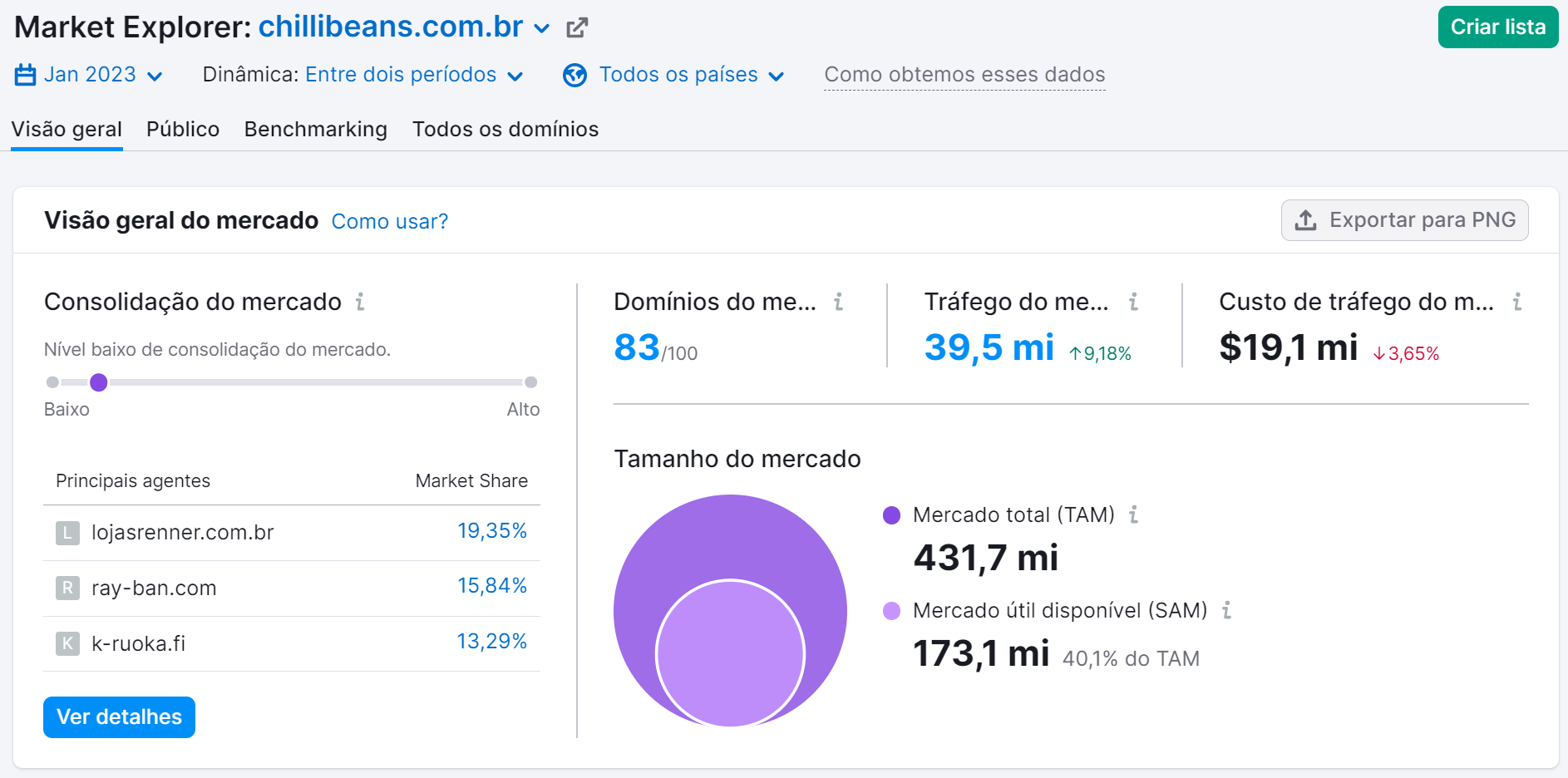The image size is (1568, 778).
Task: Click the info icon next to Mercado total (TAM)
Action: click(1137, 515)
